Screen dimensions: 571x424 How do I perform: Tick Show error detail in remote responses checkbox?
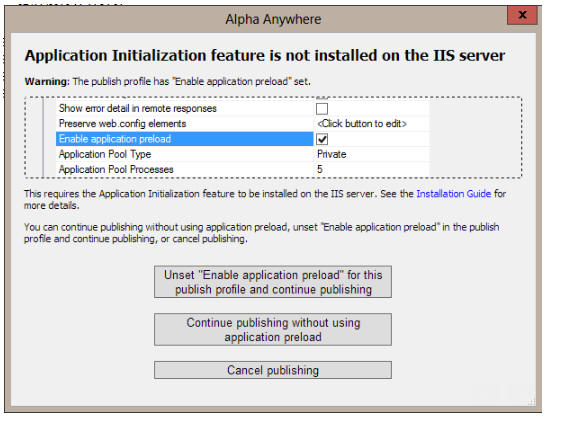pyautogui.click(x=322, y=109)
